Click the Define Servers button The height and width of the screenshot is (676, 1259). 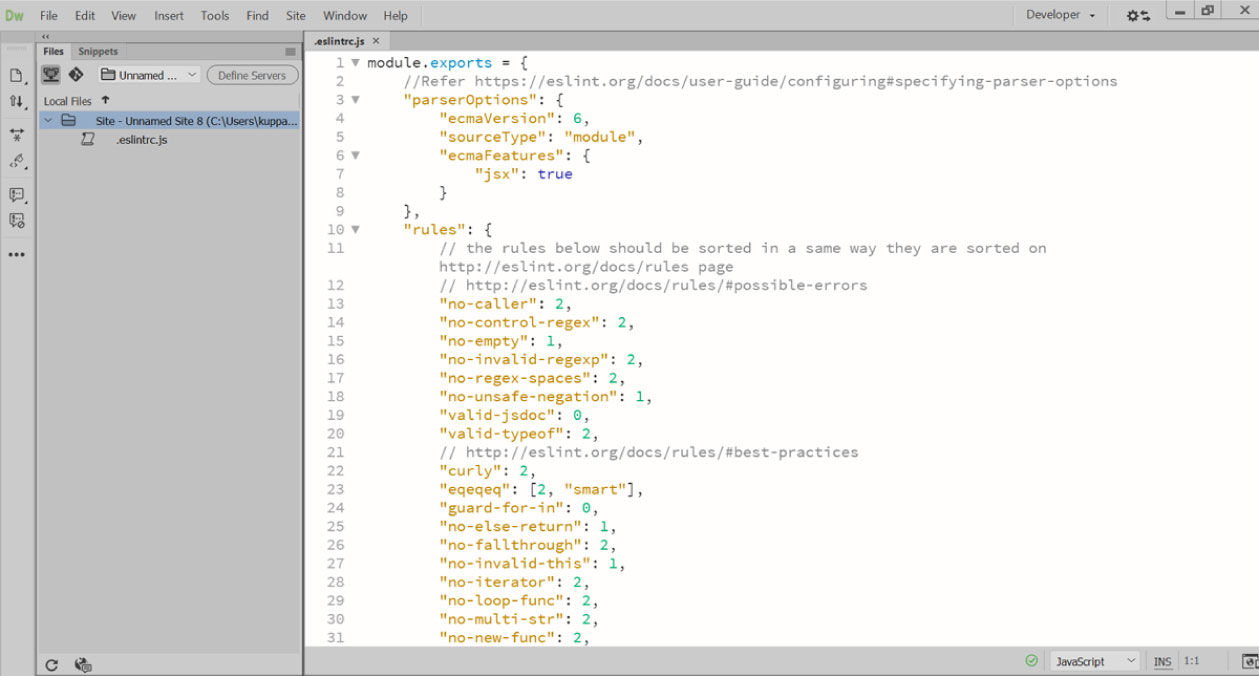tap(251, 74)
